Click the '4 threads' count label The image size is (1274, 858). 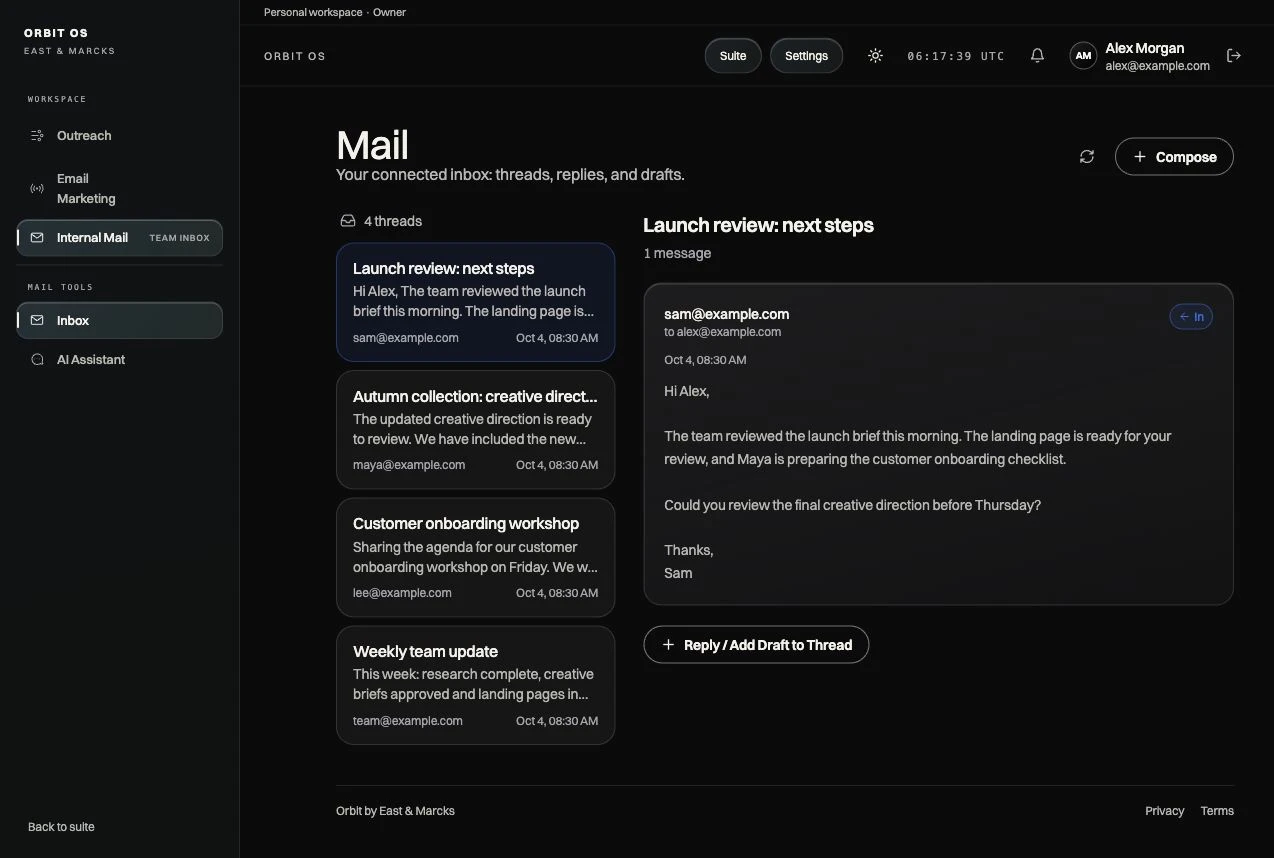pyautogui.click(x=393, y=221)
